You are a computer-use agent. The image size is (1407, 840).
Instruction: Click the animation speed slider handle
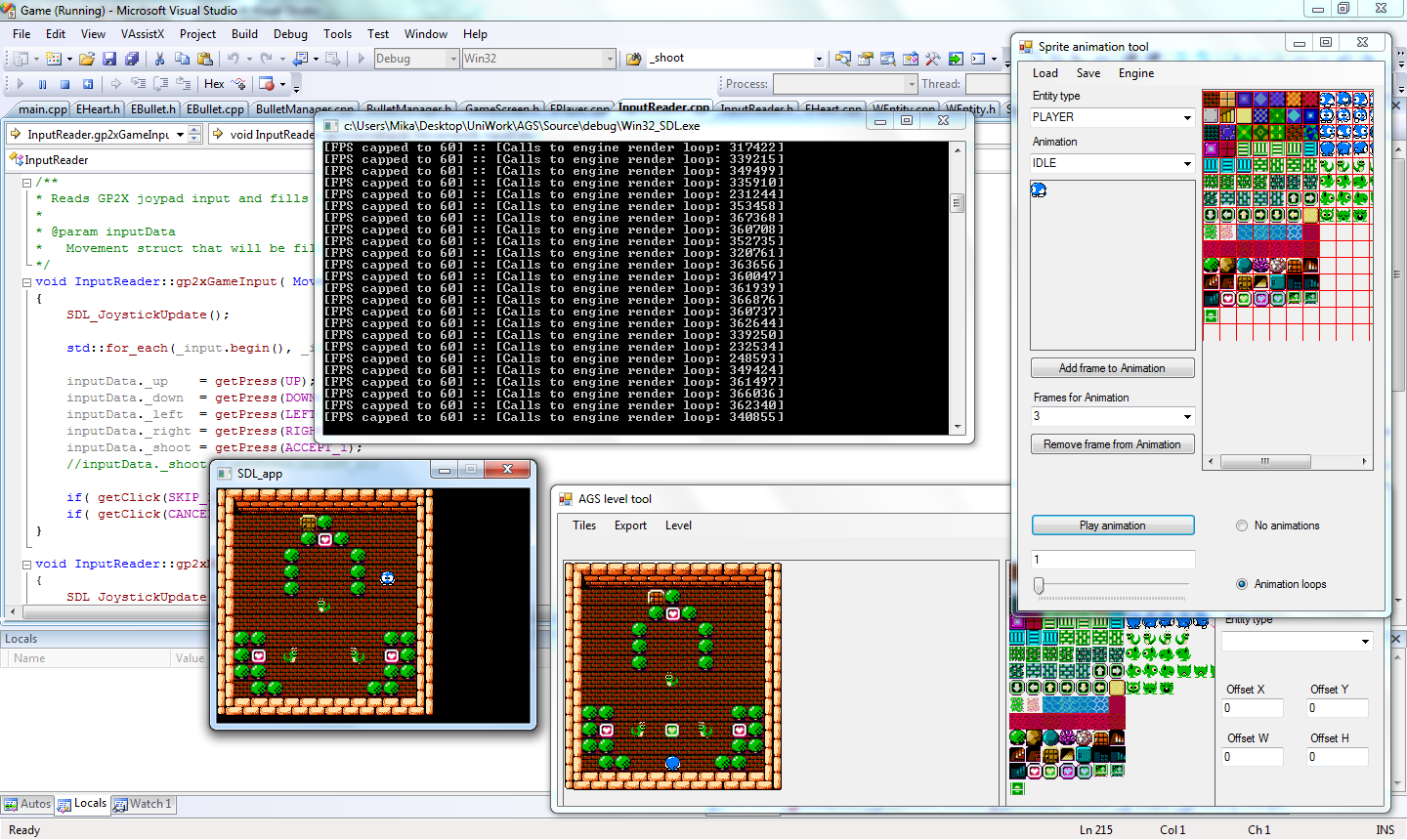pyautogui.click(x=1039, y=585)
